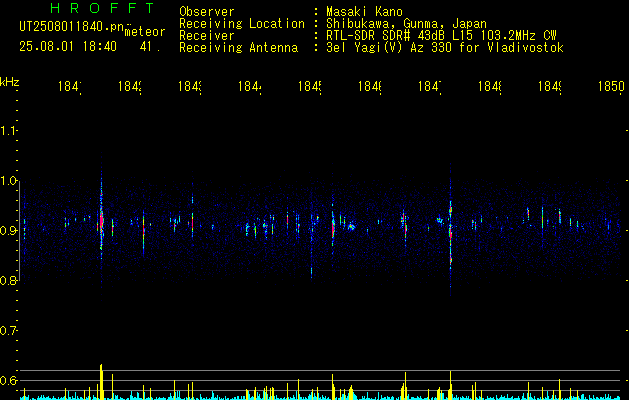Image resolution: width=629 pixels, height=400 pixels.
Task: Click the date stamp 25.08.01 18:40
Action: pos(68,47)
